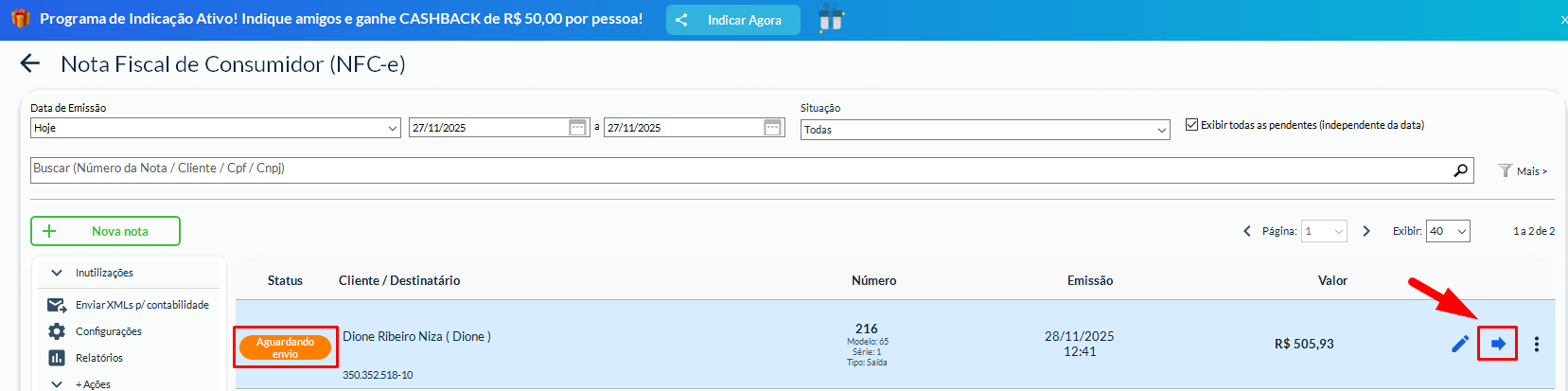Edit note 216 with the pencil icon

tap(1459, 344)
